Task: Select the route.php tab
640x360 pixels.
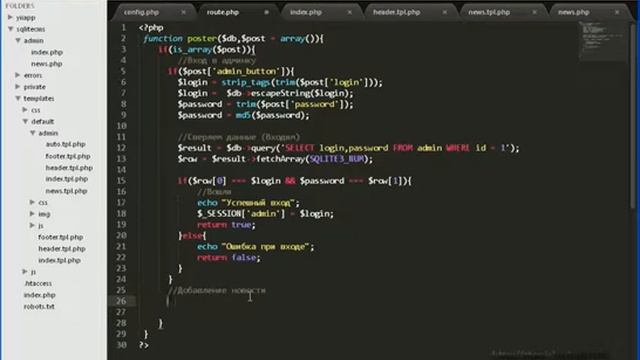Action: coord(222,12)
